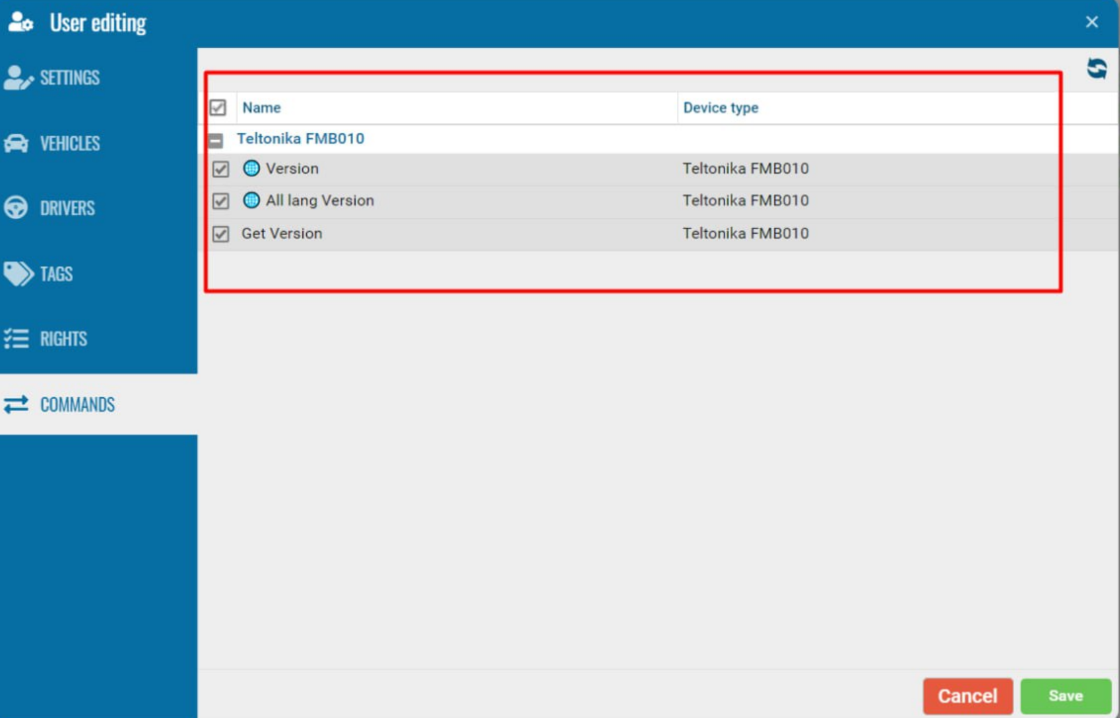Click Device type cell in the Version row
1120x718 pixels.
746,169
